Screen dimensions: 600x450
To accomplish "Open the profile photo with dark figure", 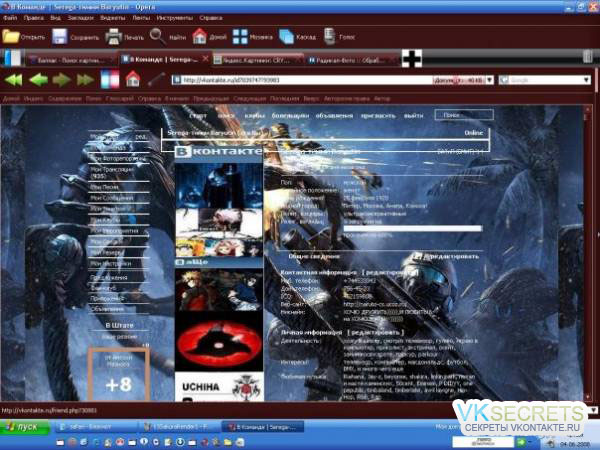I will (219, 186).
